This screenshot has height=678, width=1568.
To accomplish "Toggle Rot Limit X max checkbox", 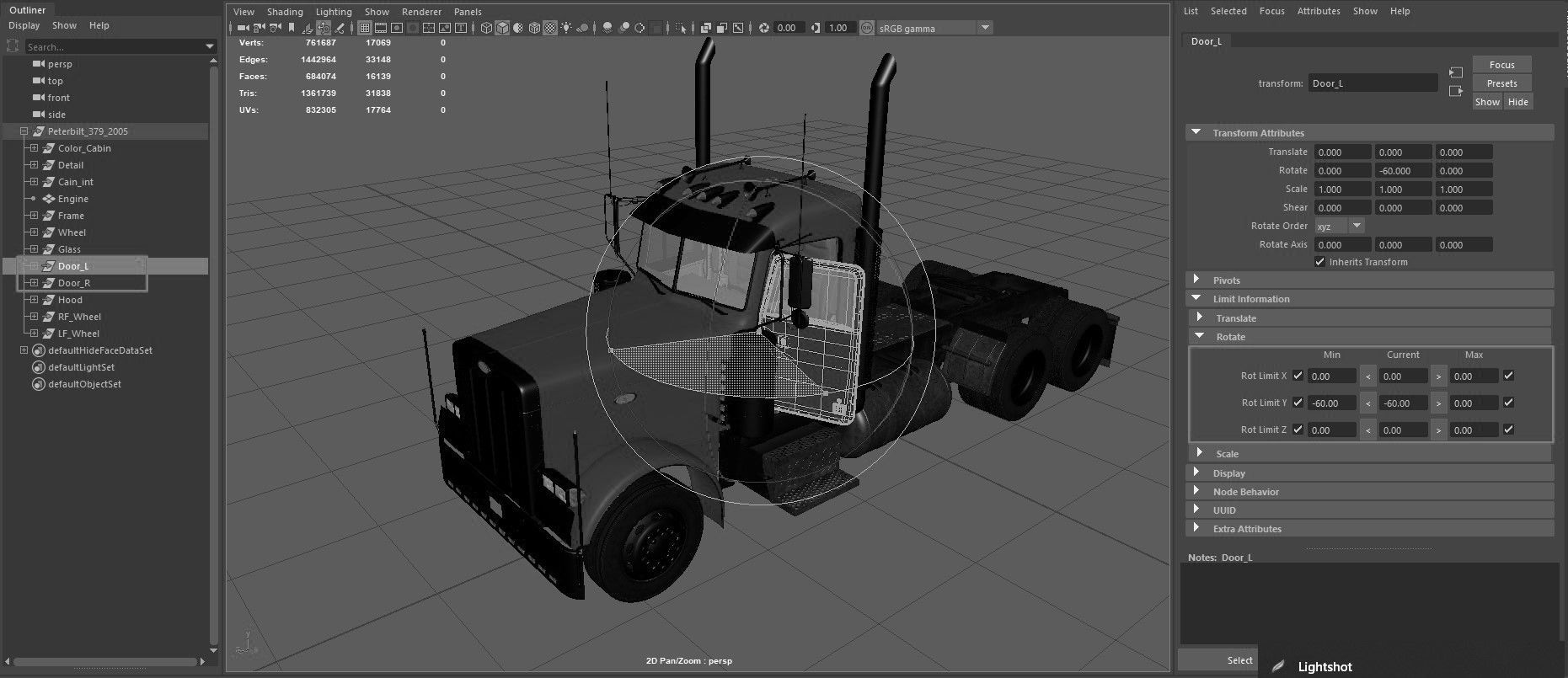I will 1508,376.
